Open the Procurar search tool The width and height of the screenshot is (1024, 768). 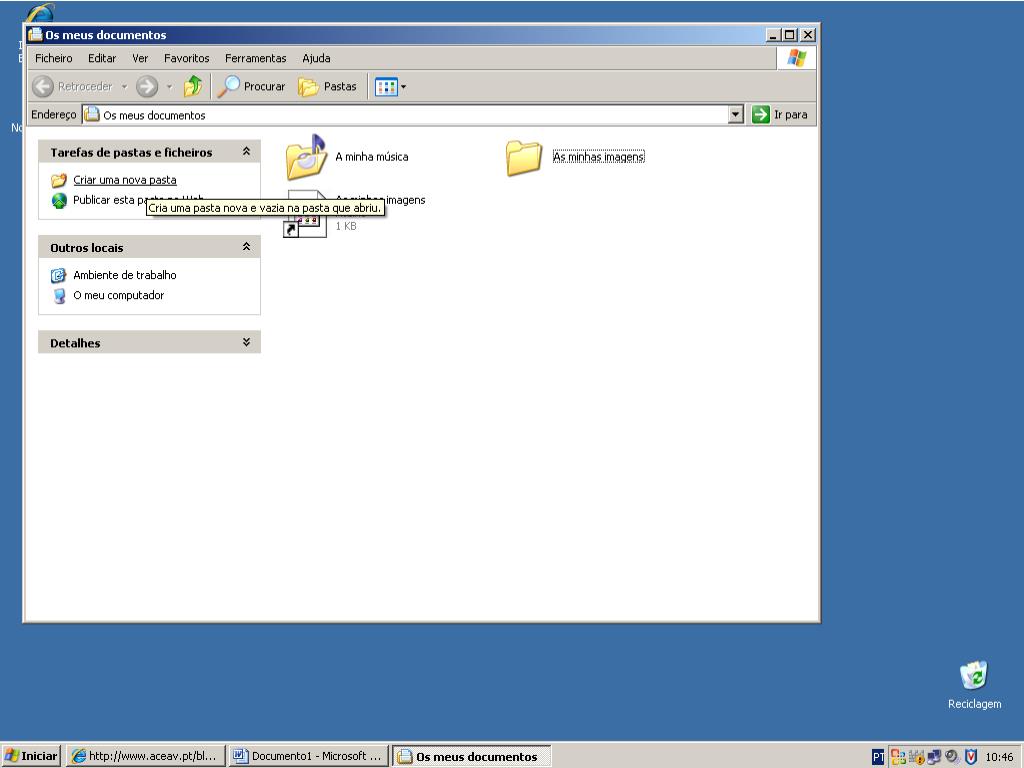[x=251, y=86]
